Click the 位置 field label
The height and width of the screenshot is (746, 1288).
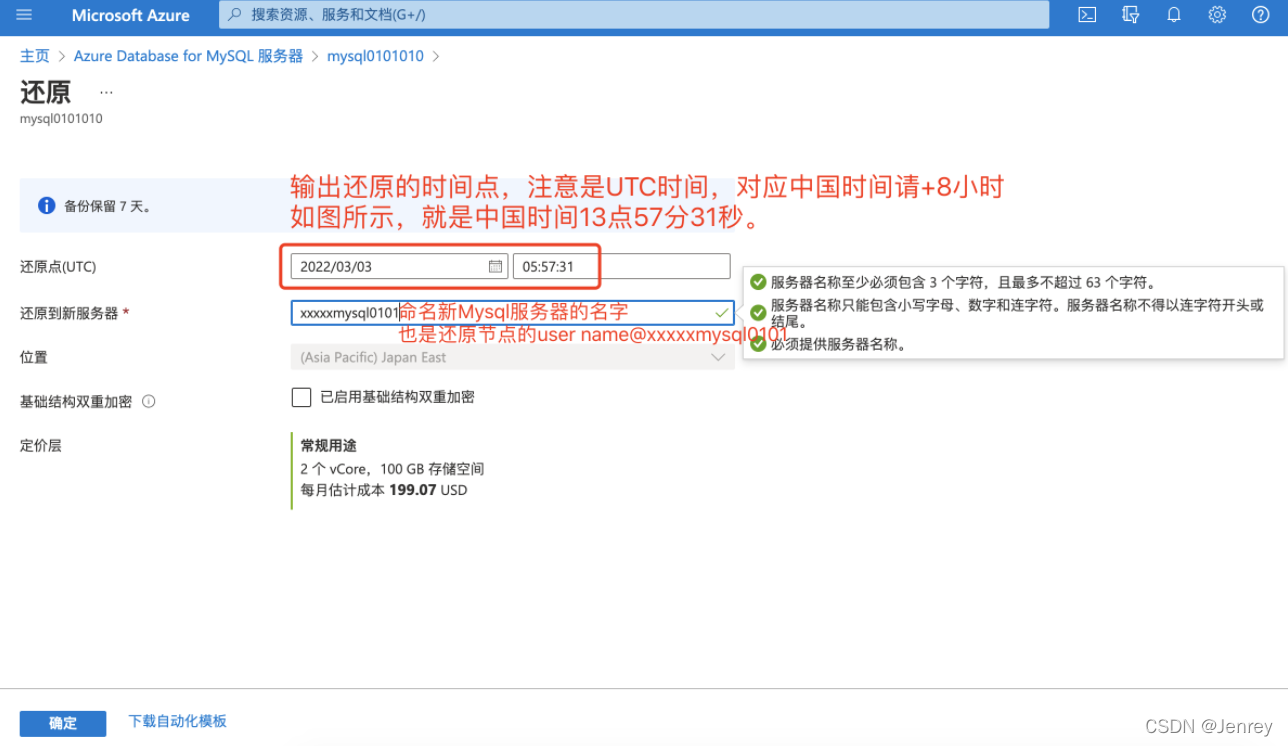point(34,357)
